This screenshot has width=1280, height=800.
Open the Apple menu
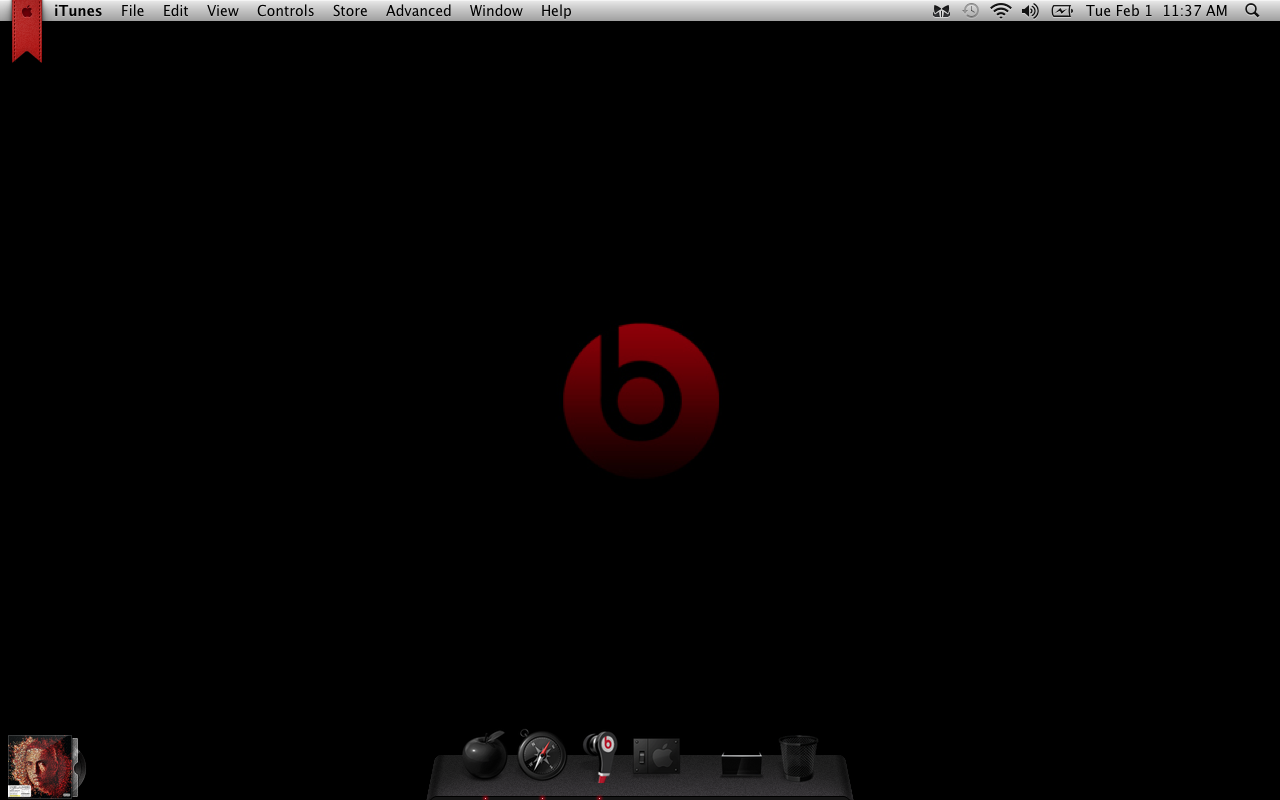click(27, 12)
